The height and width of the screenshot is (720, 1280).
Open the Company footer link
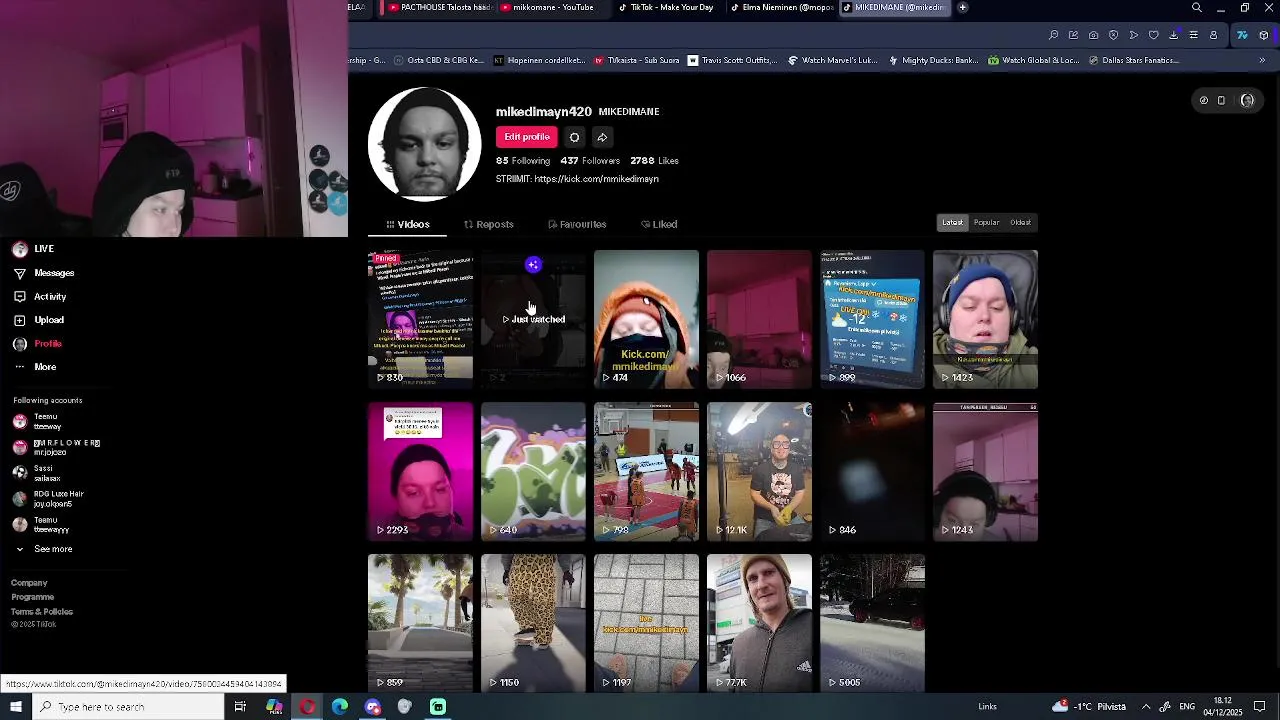pyautogui.click(x=29, y=583)
